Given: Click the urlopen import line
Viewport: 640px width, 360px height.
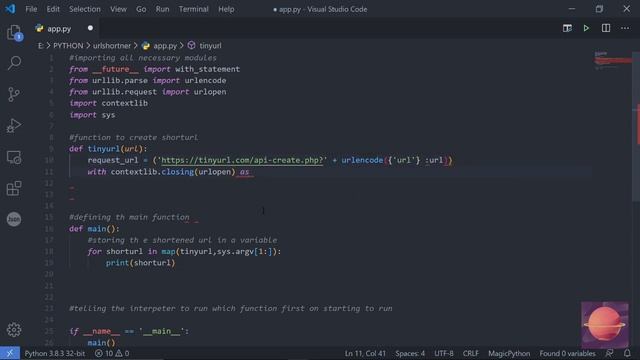Looking at the screenshot, I should (x=148, y=92).
